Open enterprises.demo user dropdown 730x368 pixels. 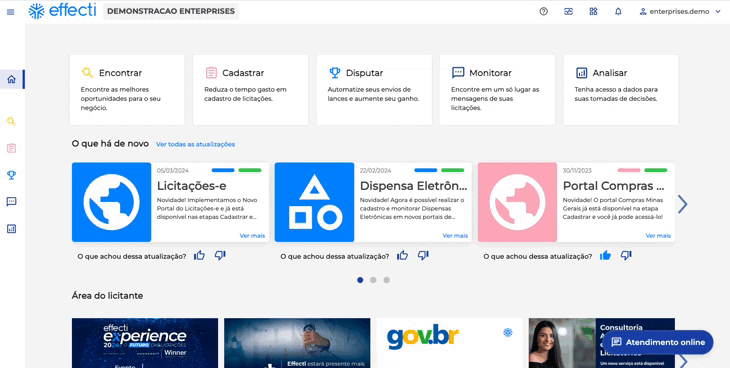[680, 12]
